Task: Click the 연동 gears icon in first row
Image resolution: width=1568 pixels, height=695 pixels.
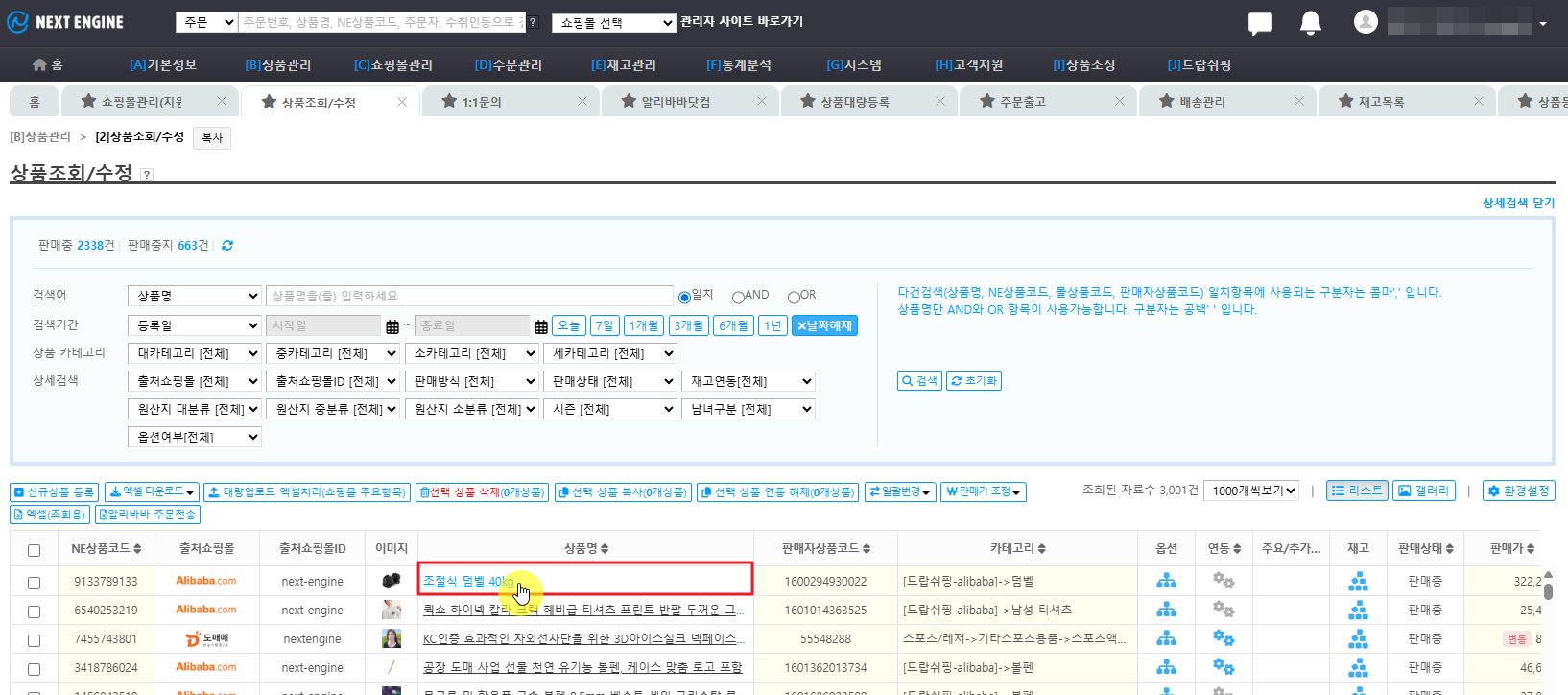Action: click(1223, 581)
